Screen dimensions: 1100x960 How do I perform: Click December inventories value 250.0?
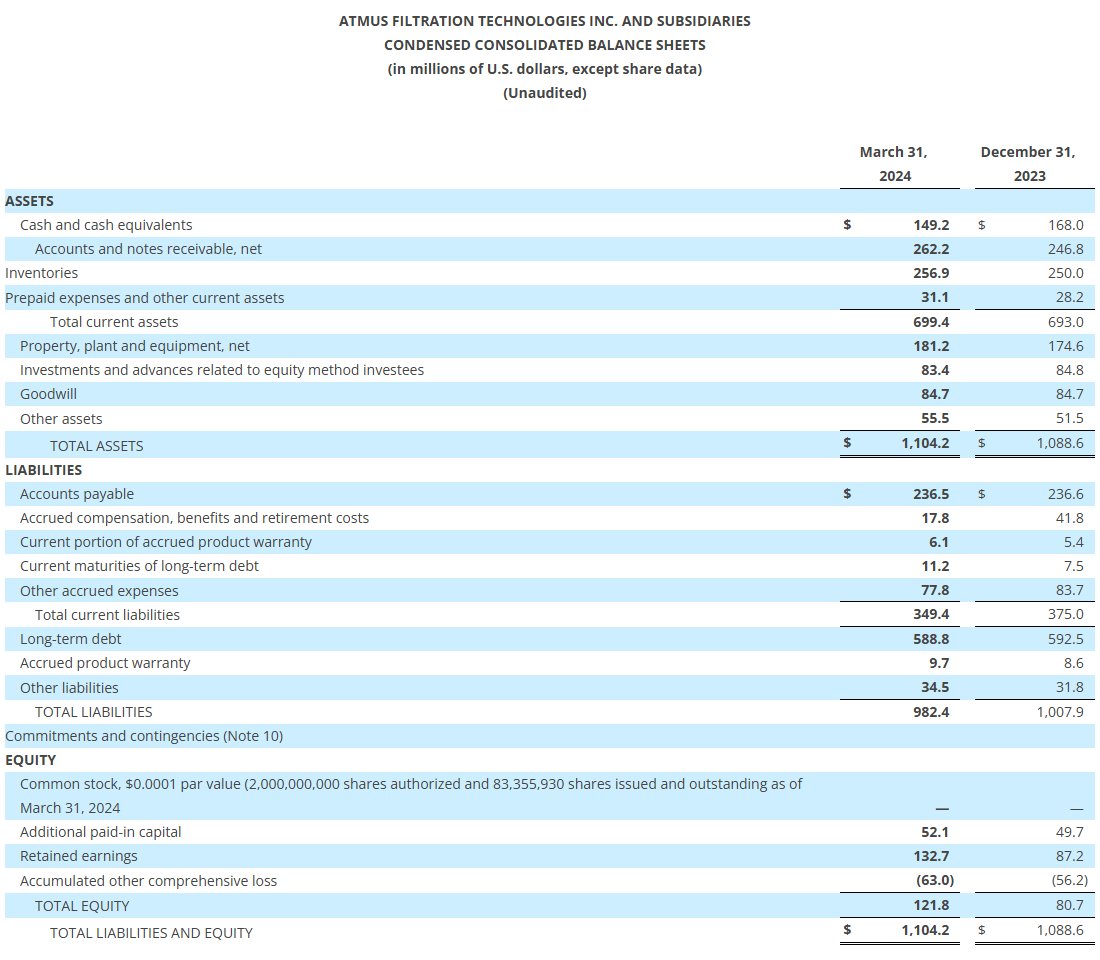[1066, 273]
